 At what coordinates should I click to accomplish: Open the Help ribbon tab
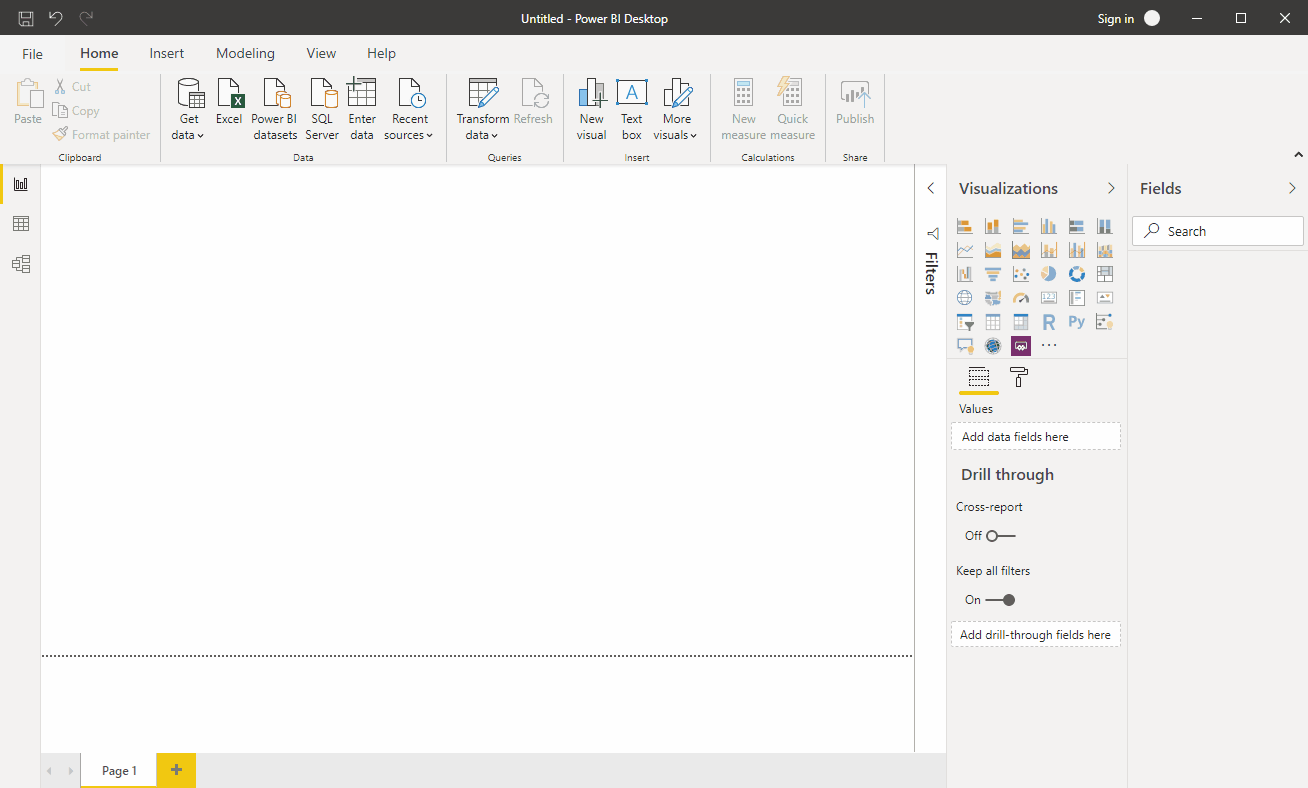381,53
